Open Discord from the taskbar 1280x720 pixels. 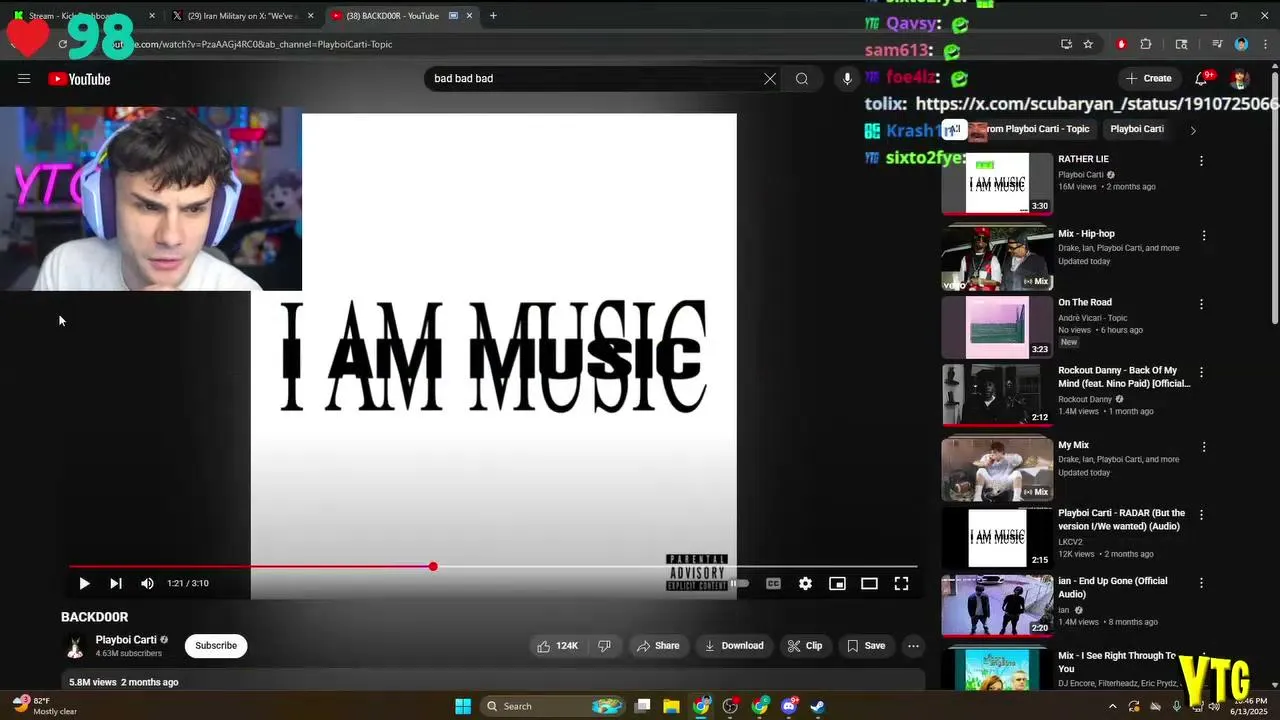789,706
